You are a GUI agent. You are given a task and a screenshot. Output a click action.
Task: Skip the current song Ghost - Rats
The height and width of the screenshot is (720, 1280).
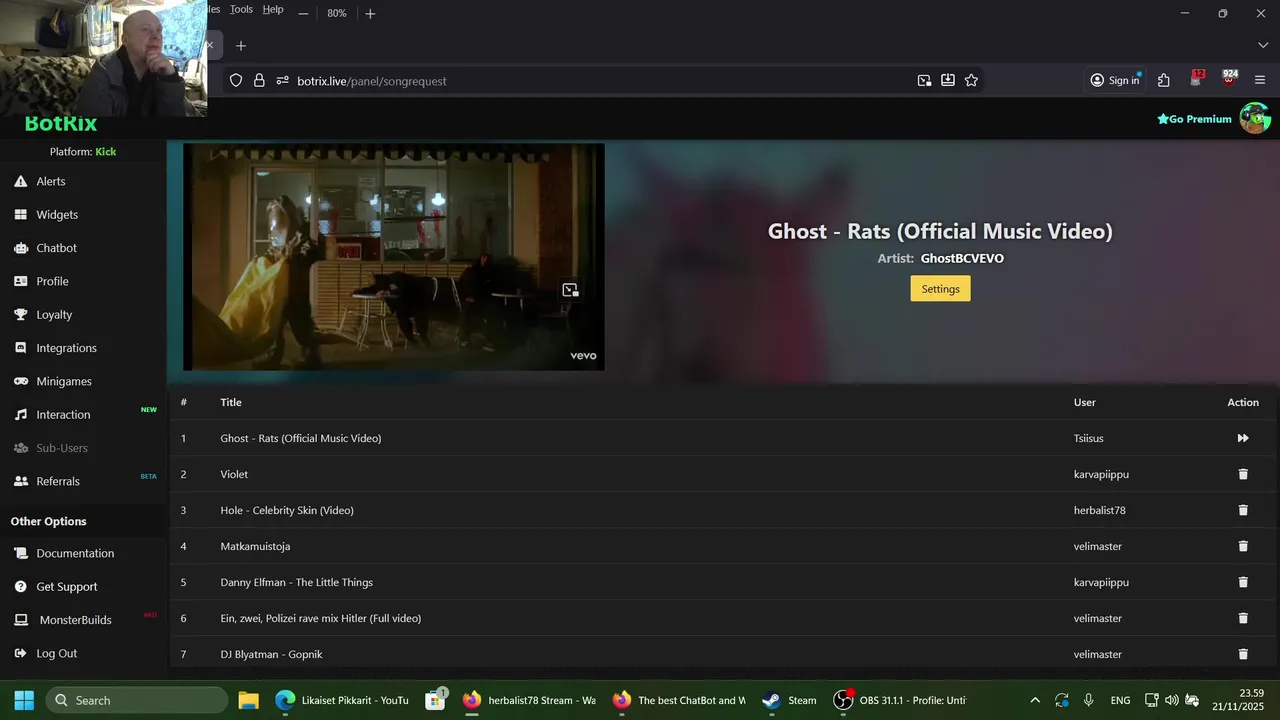(x=1243, y=438)
